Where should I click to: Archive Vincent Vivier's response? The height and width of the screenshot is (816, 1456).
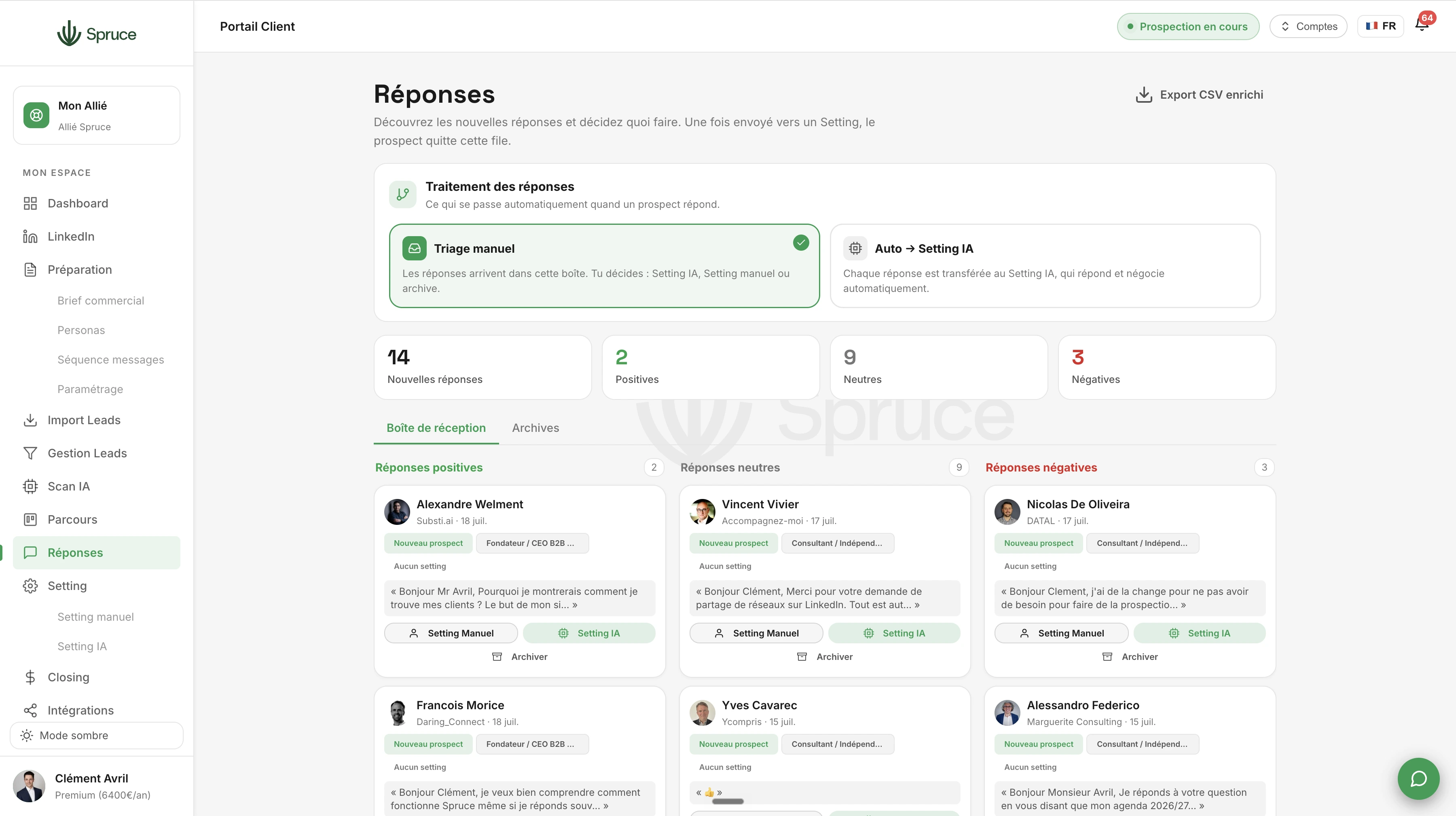click(x=825, y=657)
